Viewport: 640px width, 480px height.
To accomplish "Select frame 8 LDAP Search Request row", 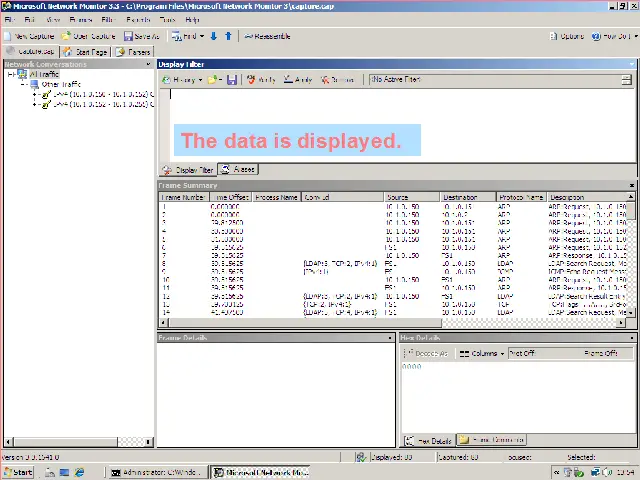I will coord(394,264).
